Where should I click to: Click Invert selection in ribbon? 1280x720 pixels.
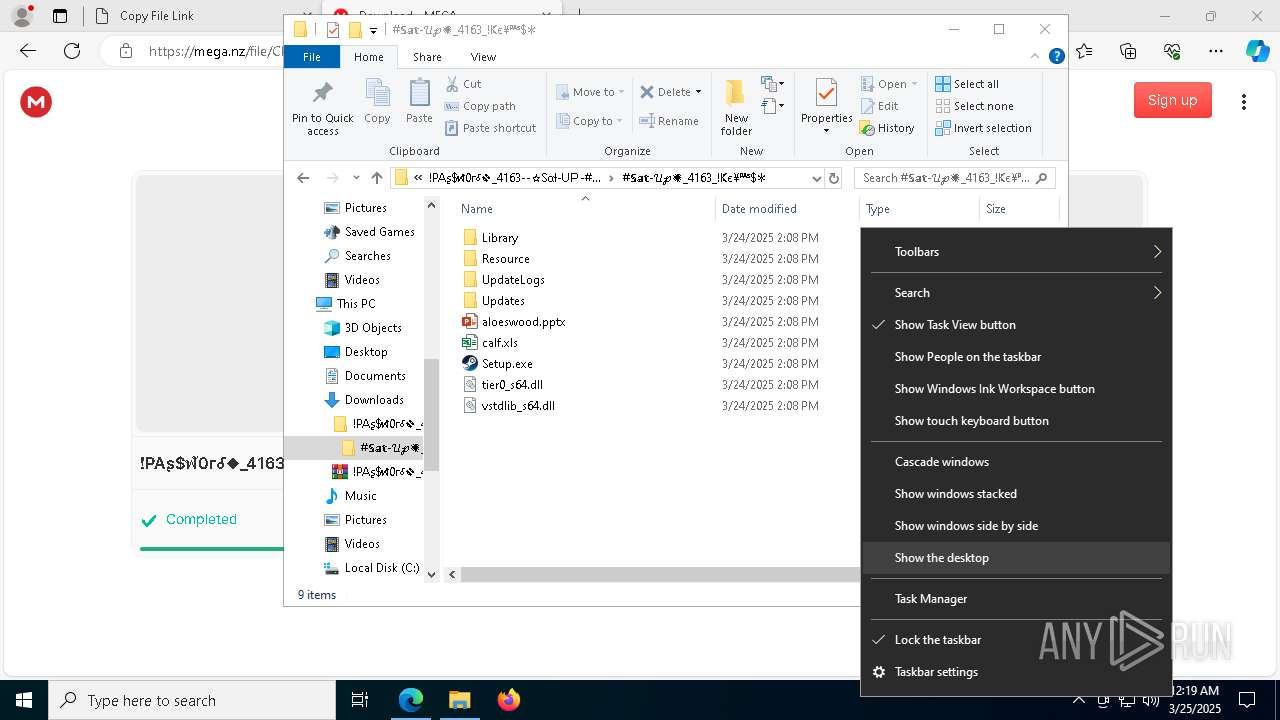983,128
